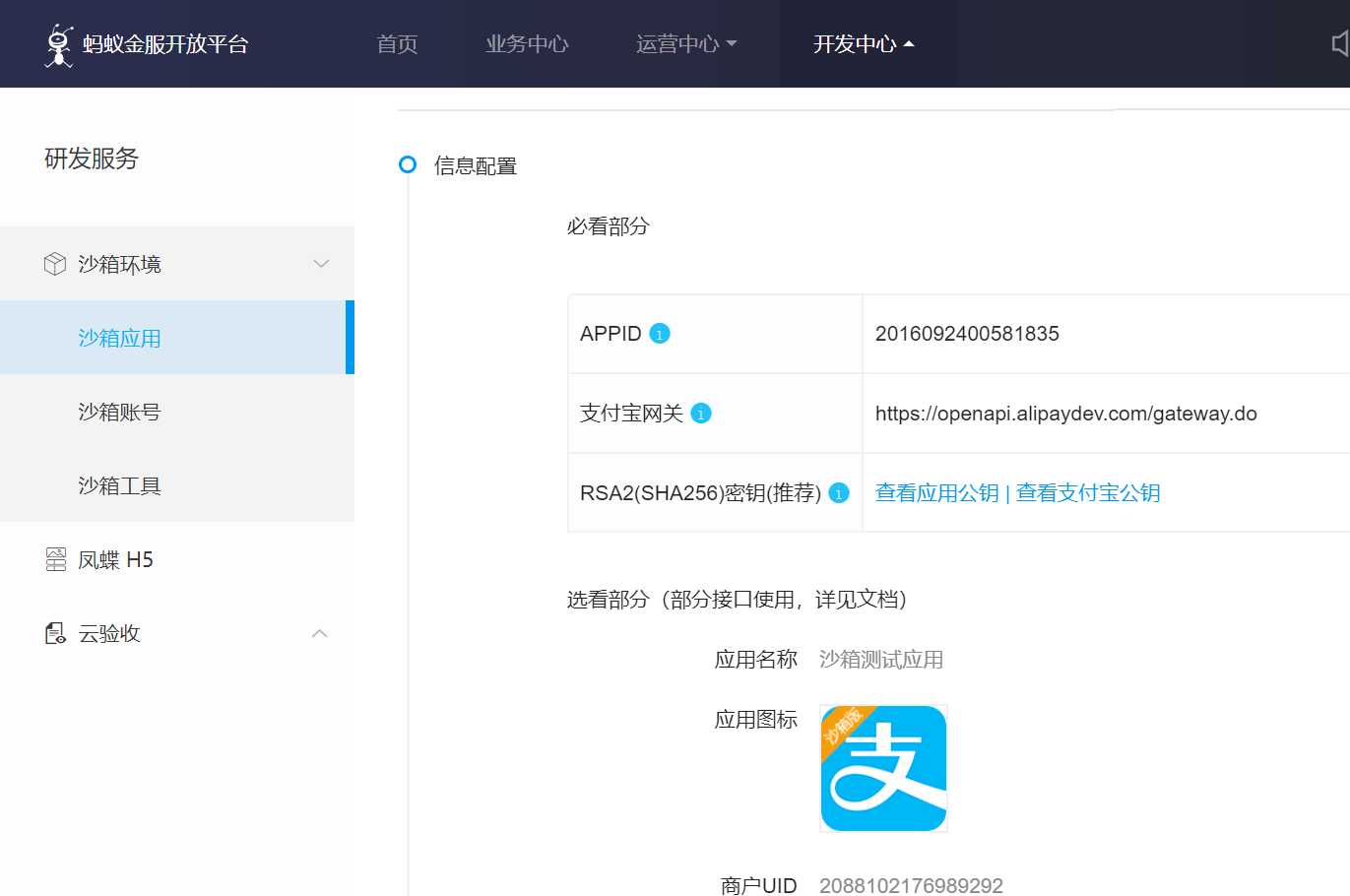Click the 选看部分 section heading
The height and width of the screenshot is (896, 1350).
(738, 600)
